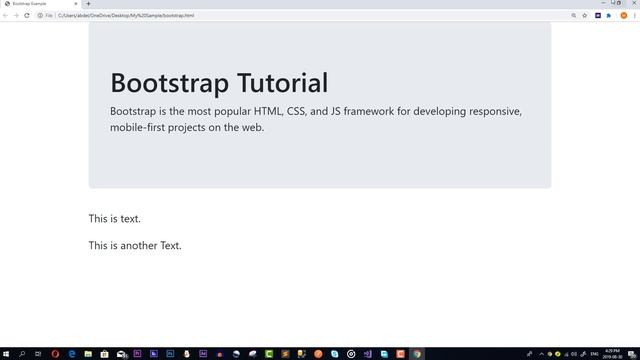Open the Chrome three-dot menu

click(x=635, y=16)
